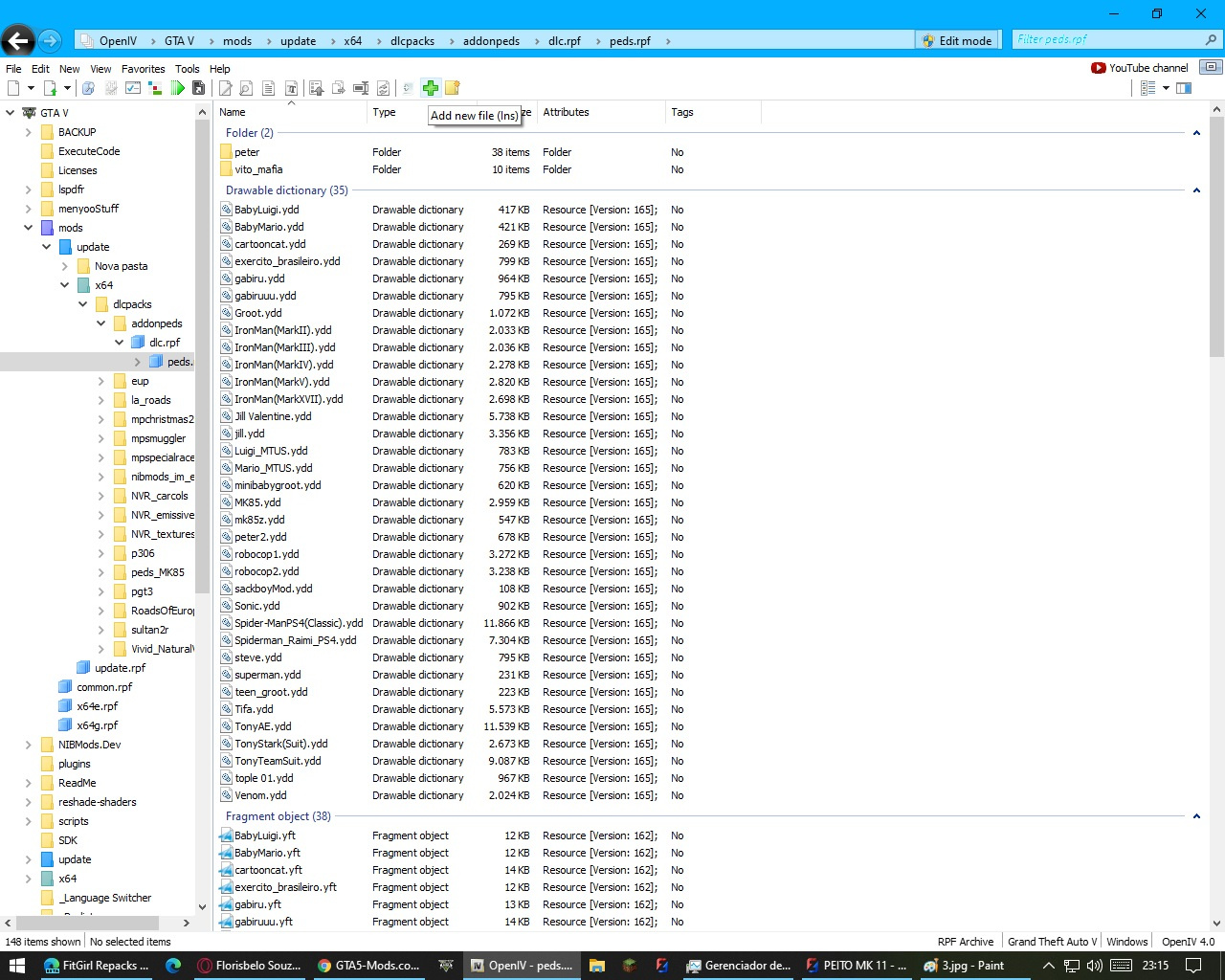1225x980 pixels.
Task: Click the magnifier View file toolbar icon
Action: pos(247,88)
